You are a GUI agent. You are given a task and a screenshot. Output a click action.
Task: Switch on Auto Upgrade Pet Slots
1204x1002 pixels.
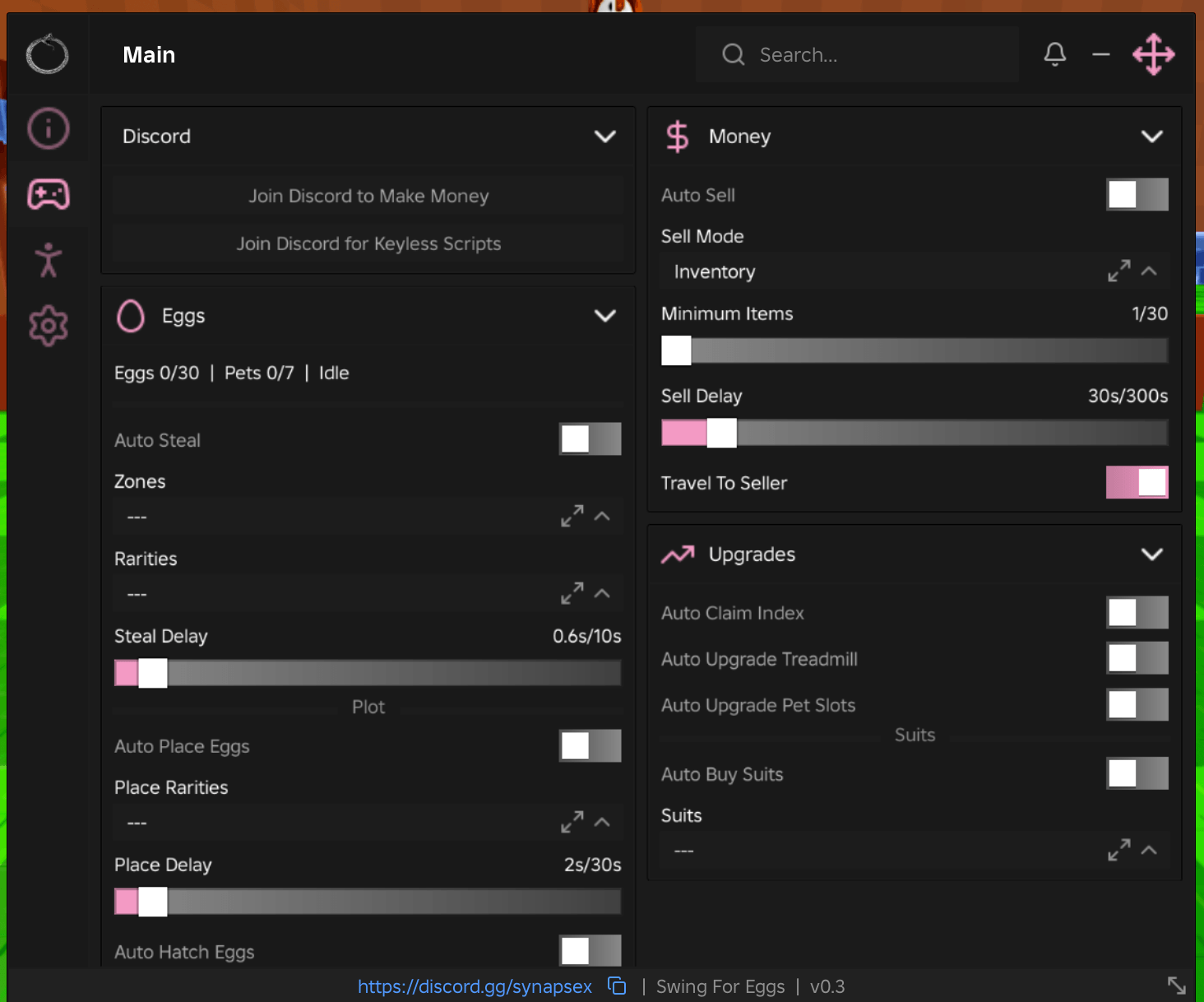point(1137,704)
